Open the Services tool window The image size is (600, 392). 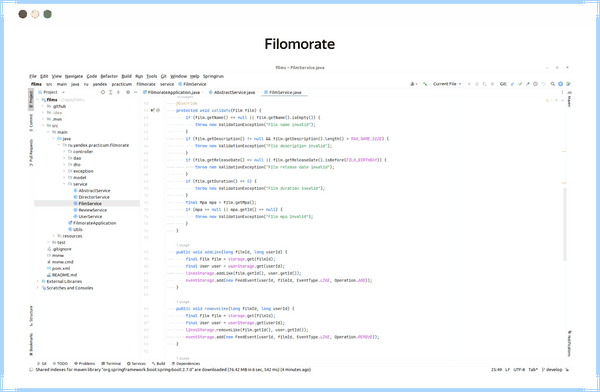tap(136, 363)
